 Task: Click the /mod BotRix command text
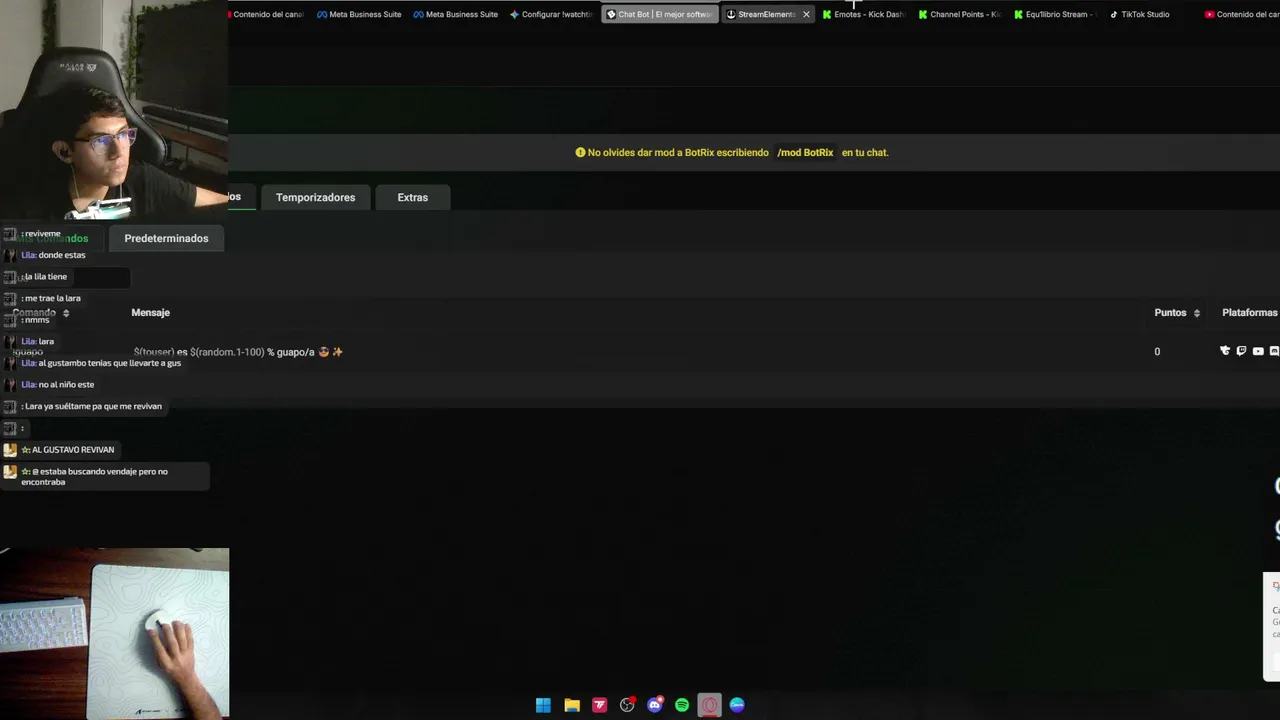pyautogui.click(x=805, y=153)
